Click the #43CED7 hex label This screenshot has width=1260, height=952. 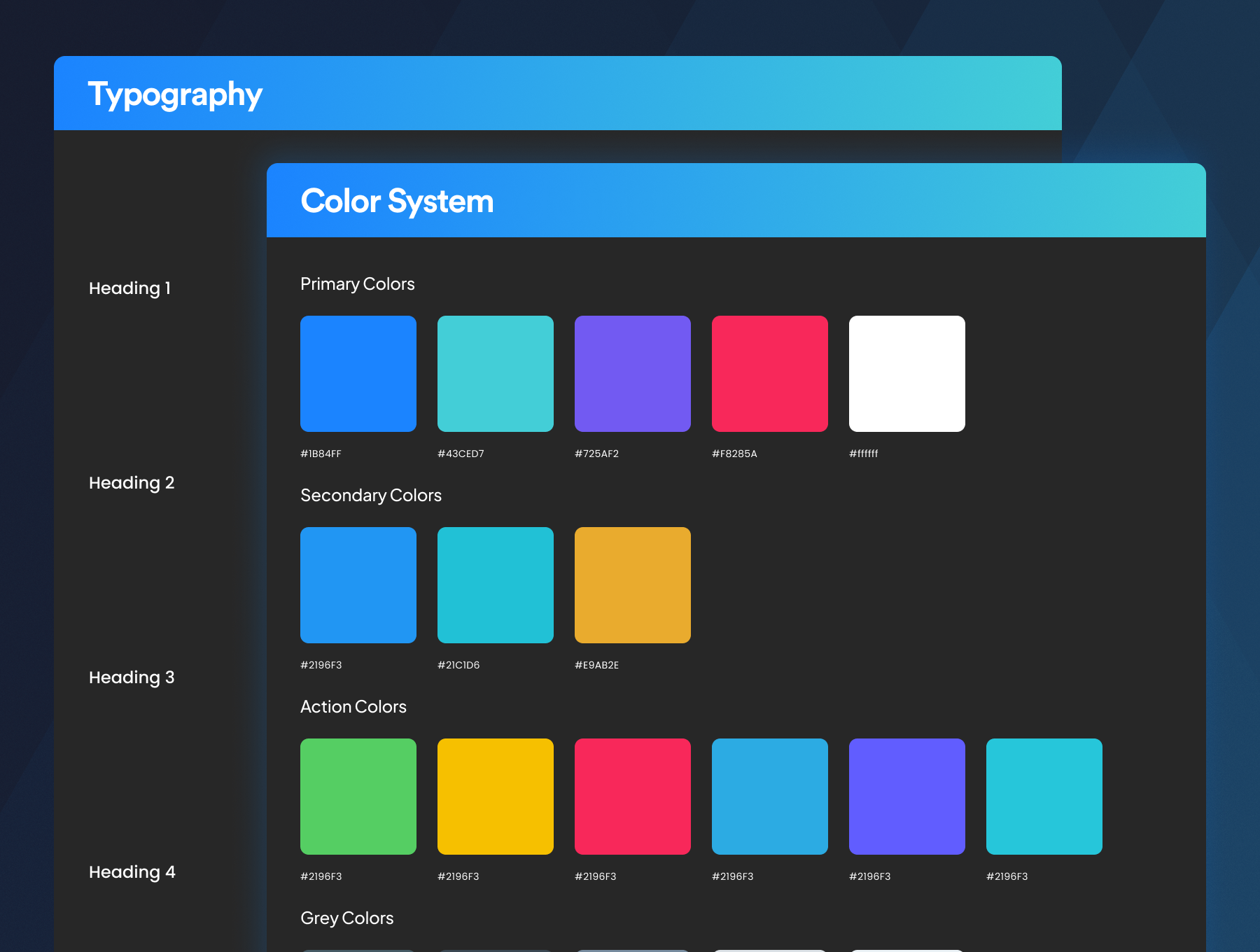pos(461,454)
